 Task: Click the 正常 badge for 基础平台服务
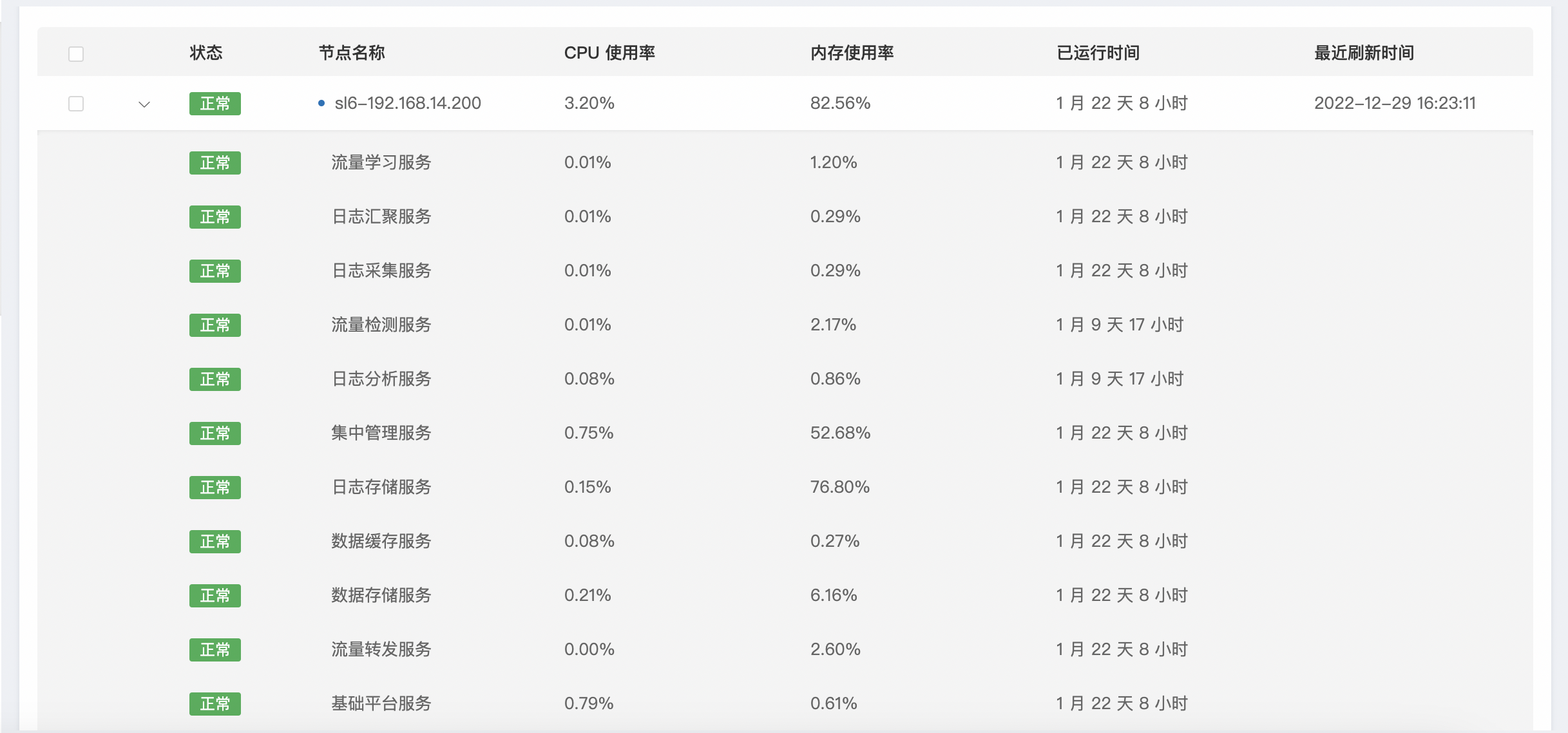point(215,704)
